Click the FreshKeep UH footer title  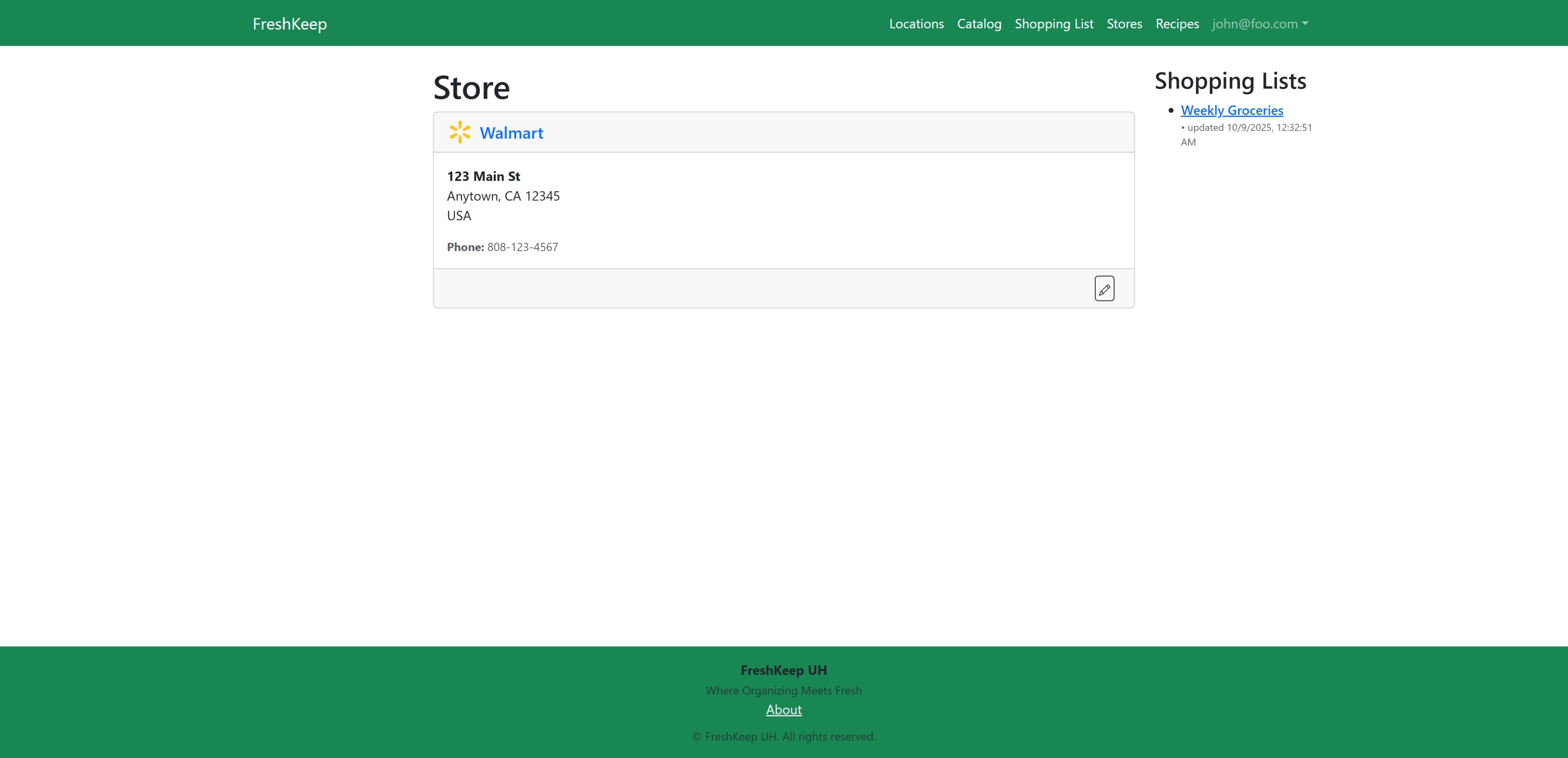[x=784, y=670]
